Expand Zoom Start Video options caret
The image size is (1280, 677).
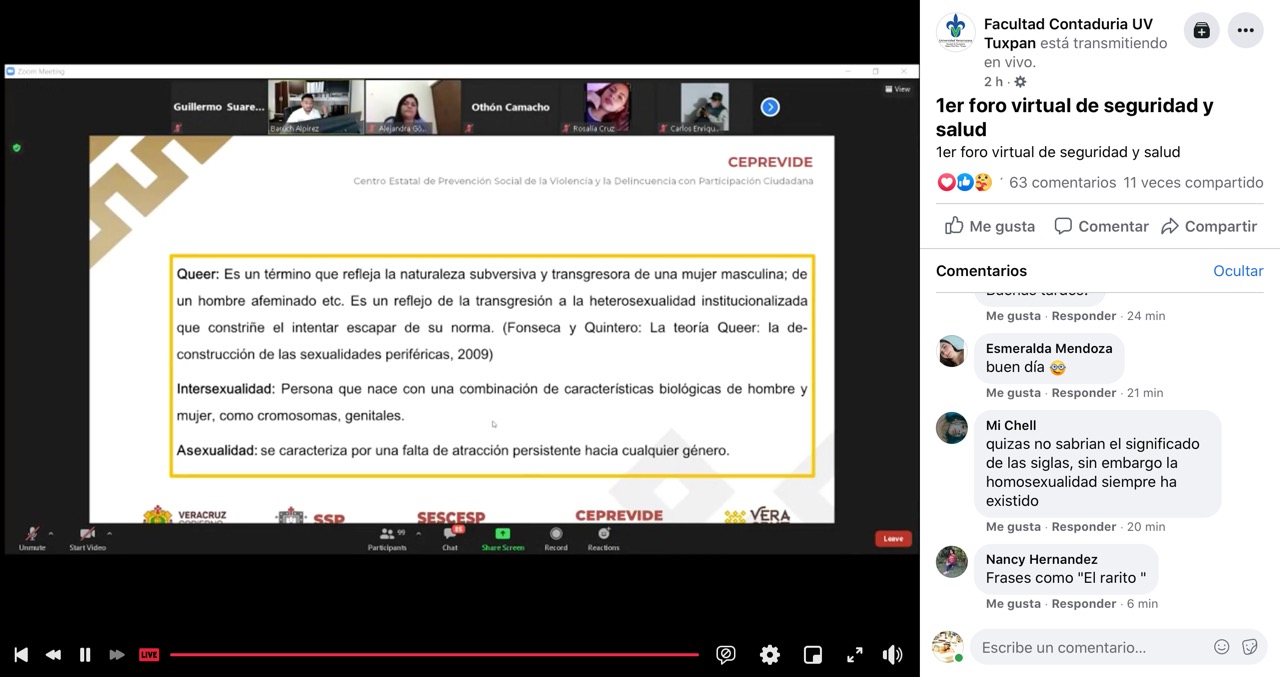[109, 534]
